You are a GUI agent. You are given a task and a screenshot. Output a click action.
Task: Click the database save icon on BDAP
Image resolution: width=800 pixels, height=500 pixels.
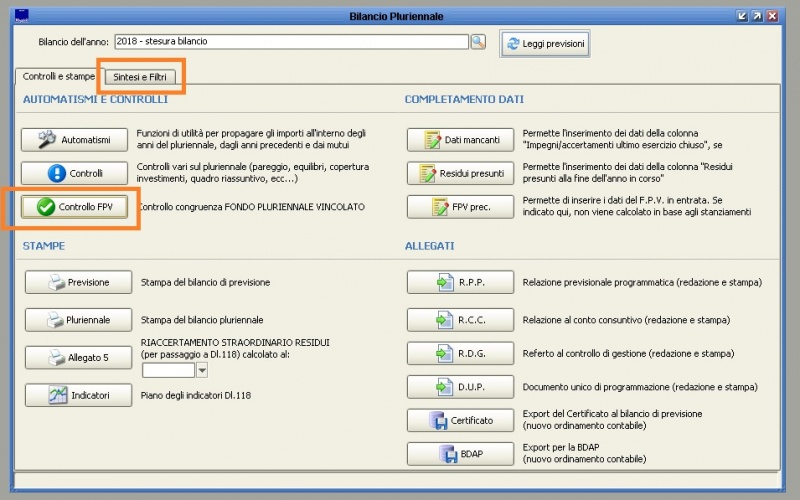coord(448,454)
